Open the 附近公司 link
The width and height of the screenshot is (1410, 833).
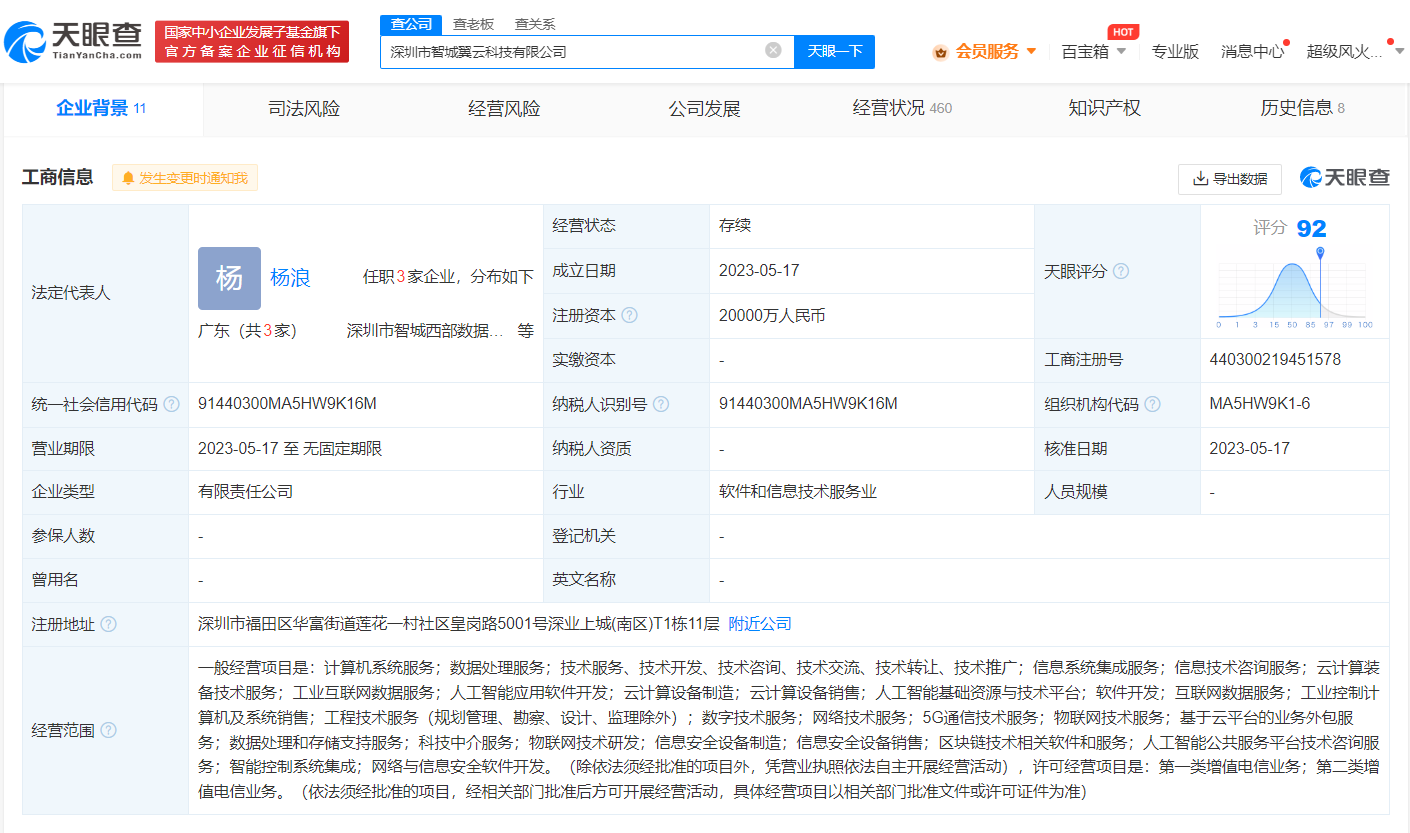click(760, 624)
